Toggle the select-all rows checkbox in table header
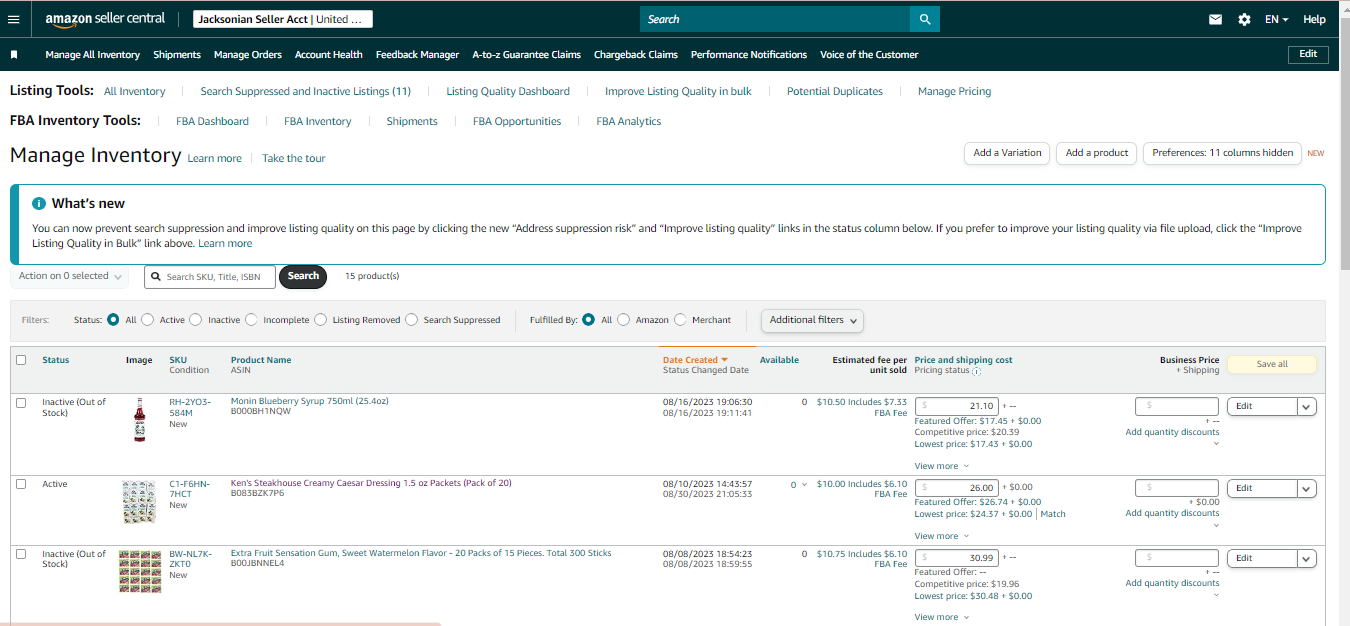The width and height of the screenshot is (1350, 626). click(21, 360)
